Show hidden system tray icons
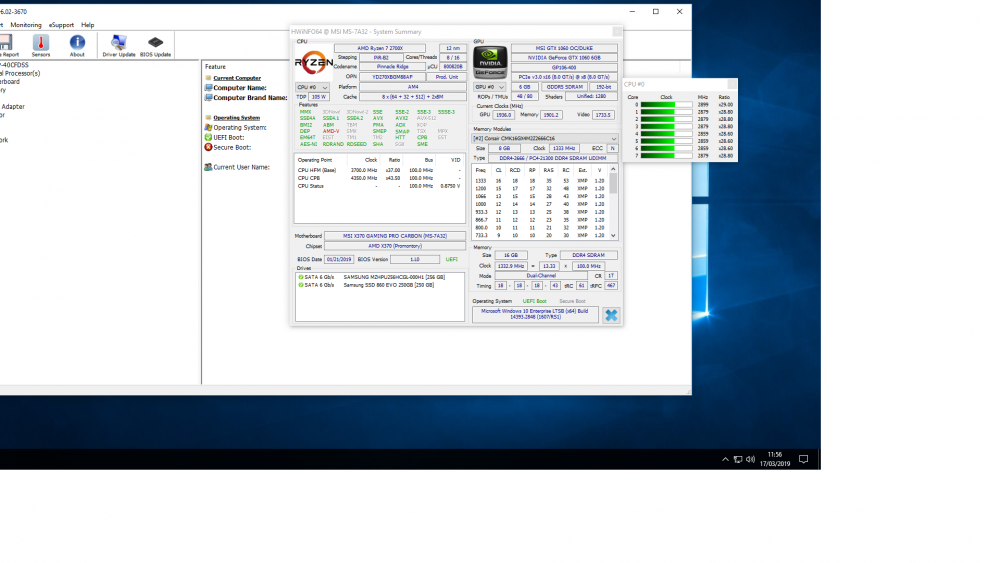The height and width of the screenshot is (563, 1000). [x=725, y=459]
